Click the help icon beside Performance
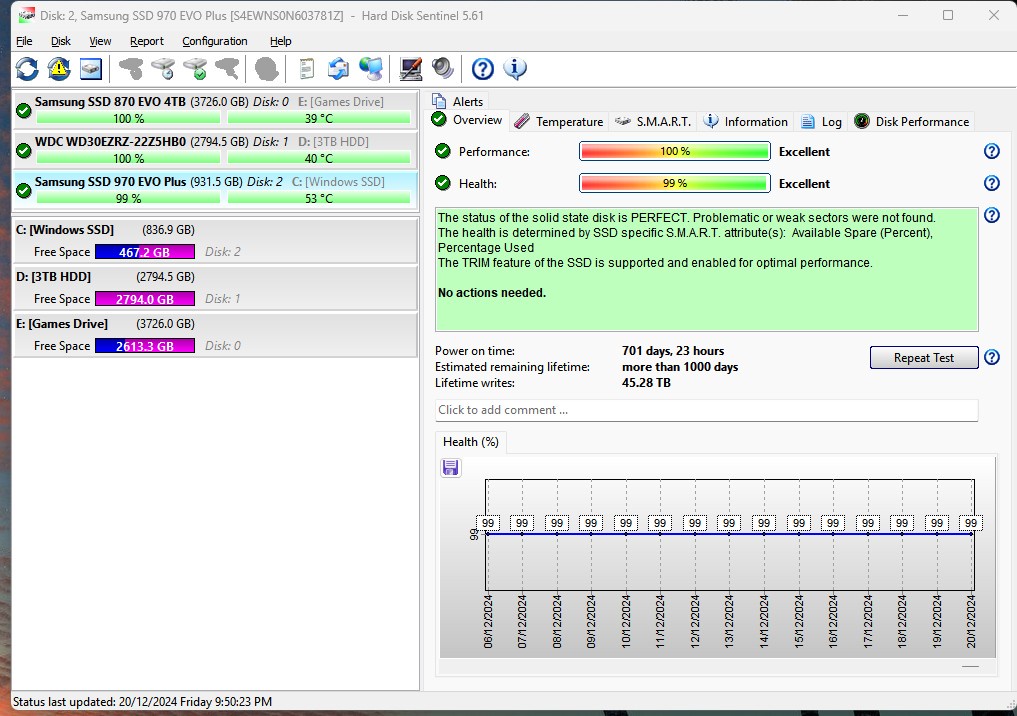 coord(992,151)
